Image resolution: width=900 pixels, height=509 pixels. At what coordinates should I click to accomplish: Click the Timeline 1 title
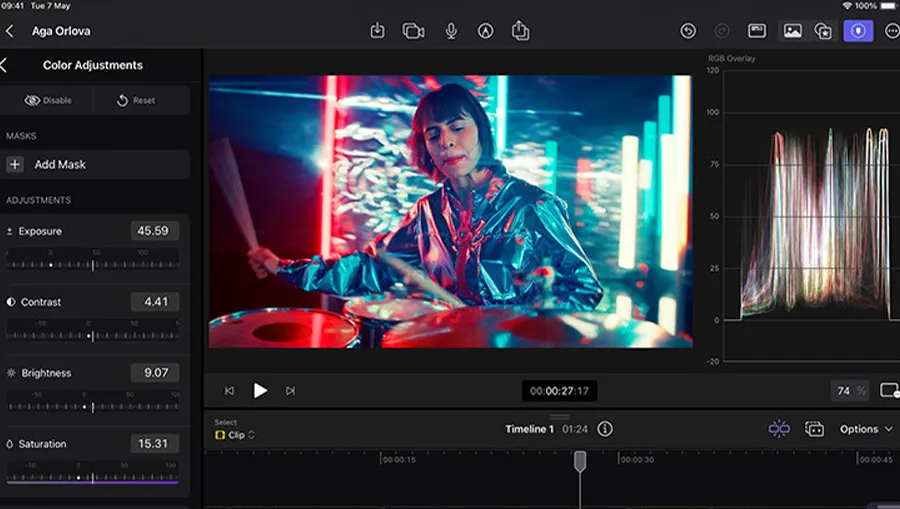[x=529, y=429]
